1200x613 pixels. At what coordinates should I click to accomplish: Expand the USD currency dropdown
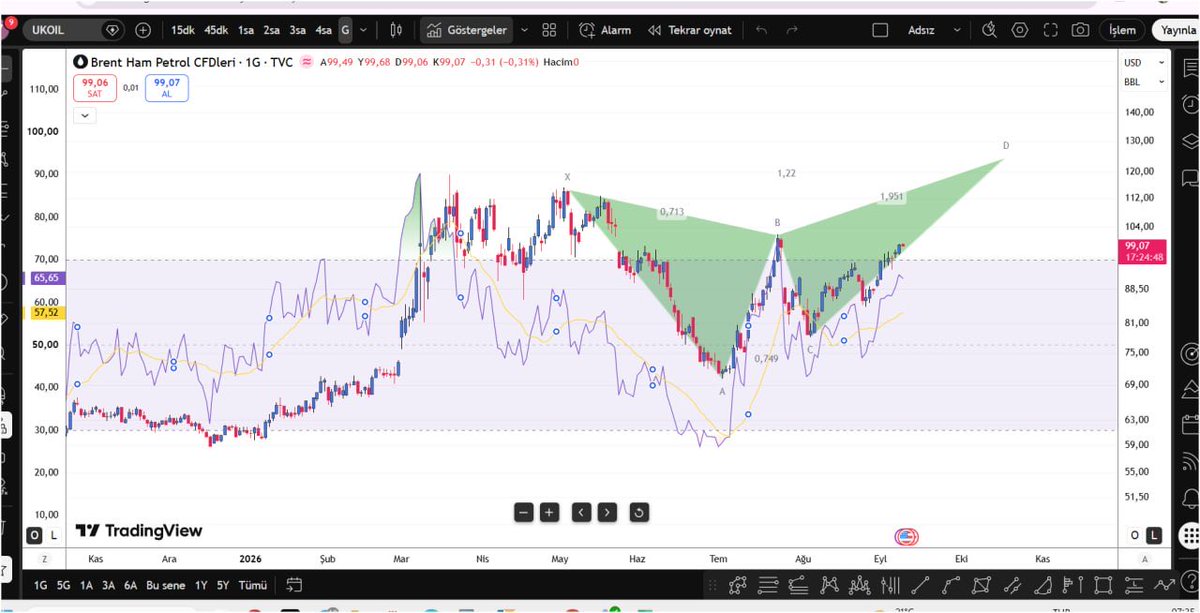coord(1144,62)
